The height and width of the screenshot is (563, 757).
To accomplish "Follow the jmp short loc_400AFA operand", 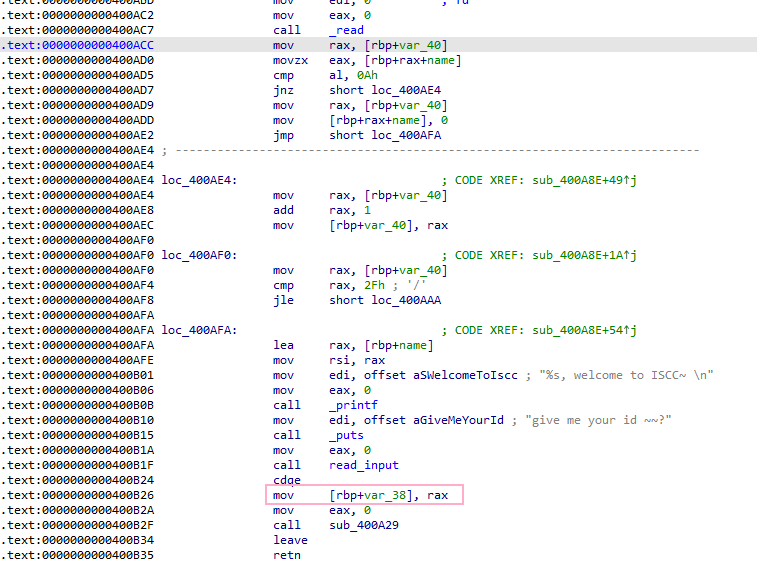I will (x=372, y=135).
